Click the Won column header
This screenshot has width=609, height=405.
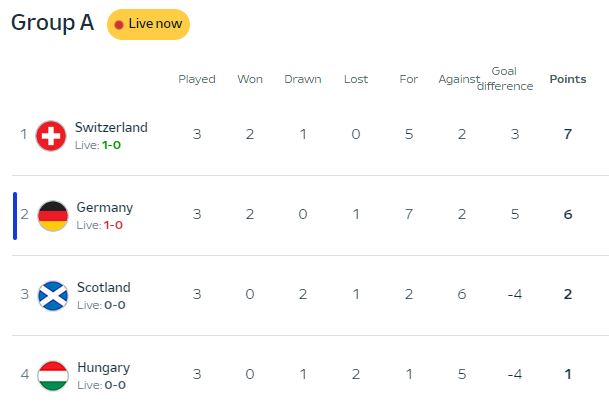(250, 79)
